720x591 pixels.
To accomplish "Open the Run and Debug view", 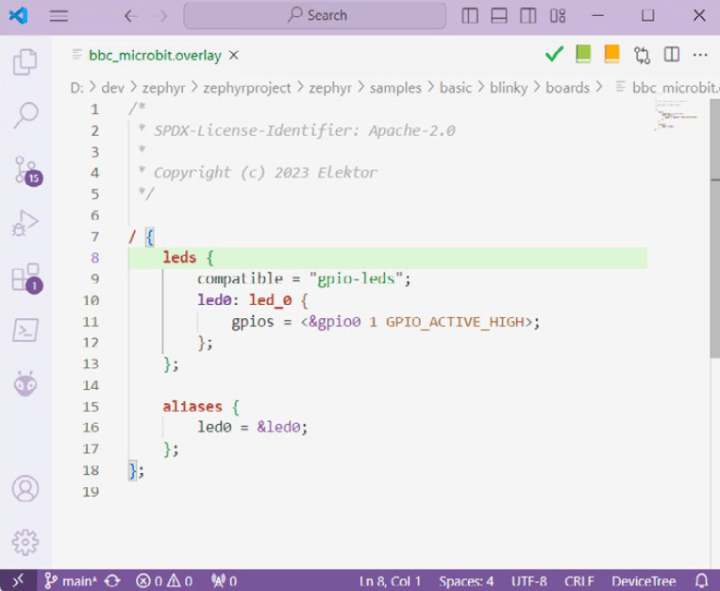I will coord(25,223).
